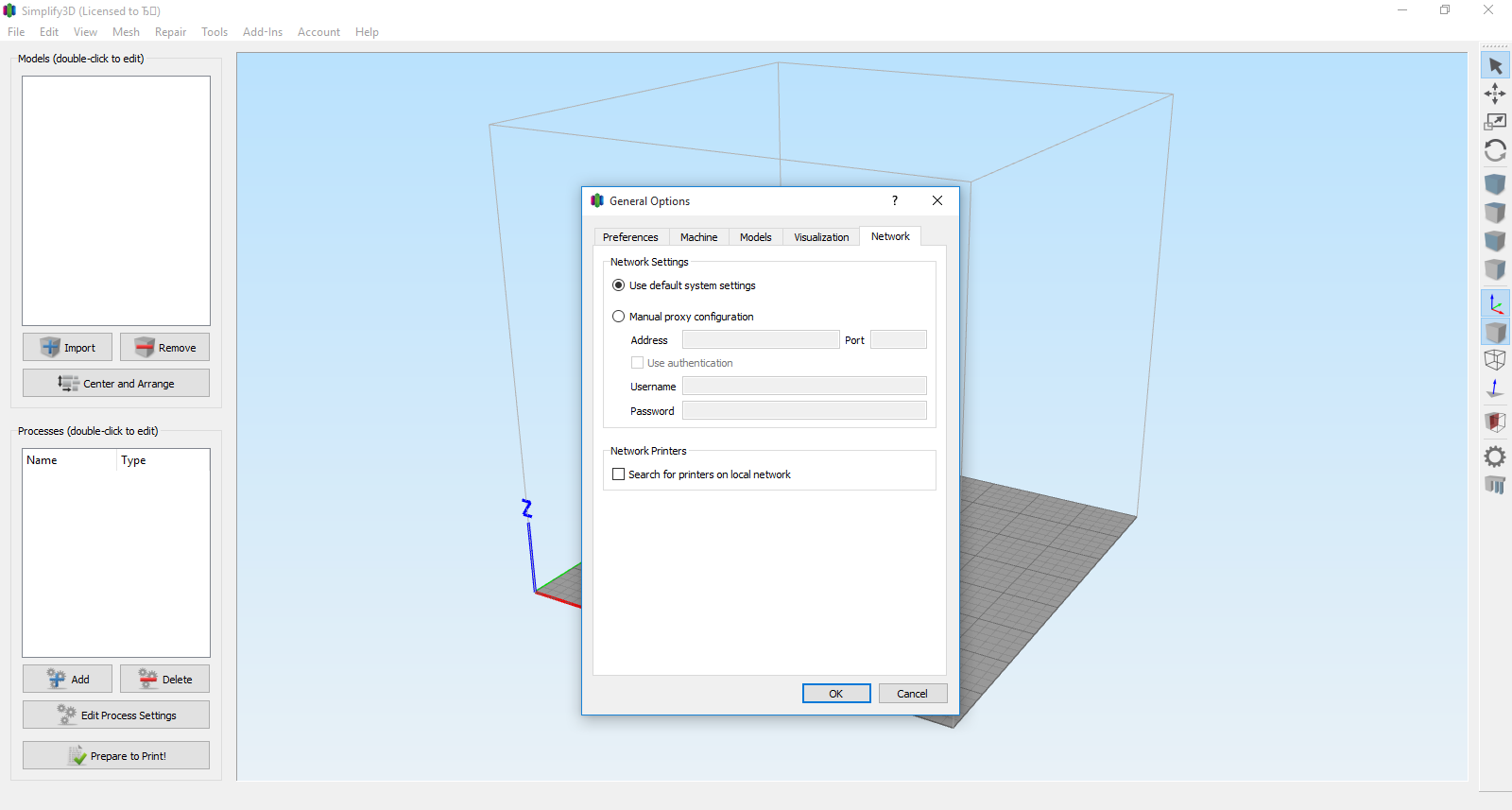This screenshot has height=810, width=1512.
Task: Open the cross section tool
Action: tap(1495, 422)
